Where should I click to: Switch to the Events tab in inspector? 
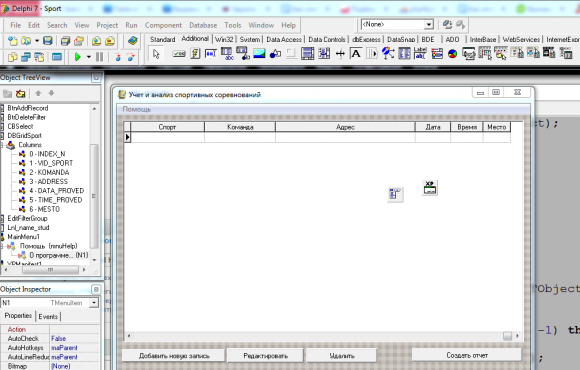48,316
